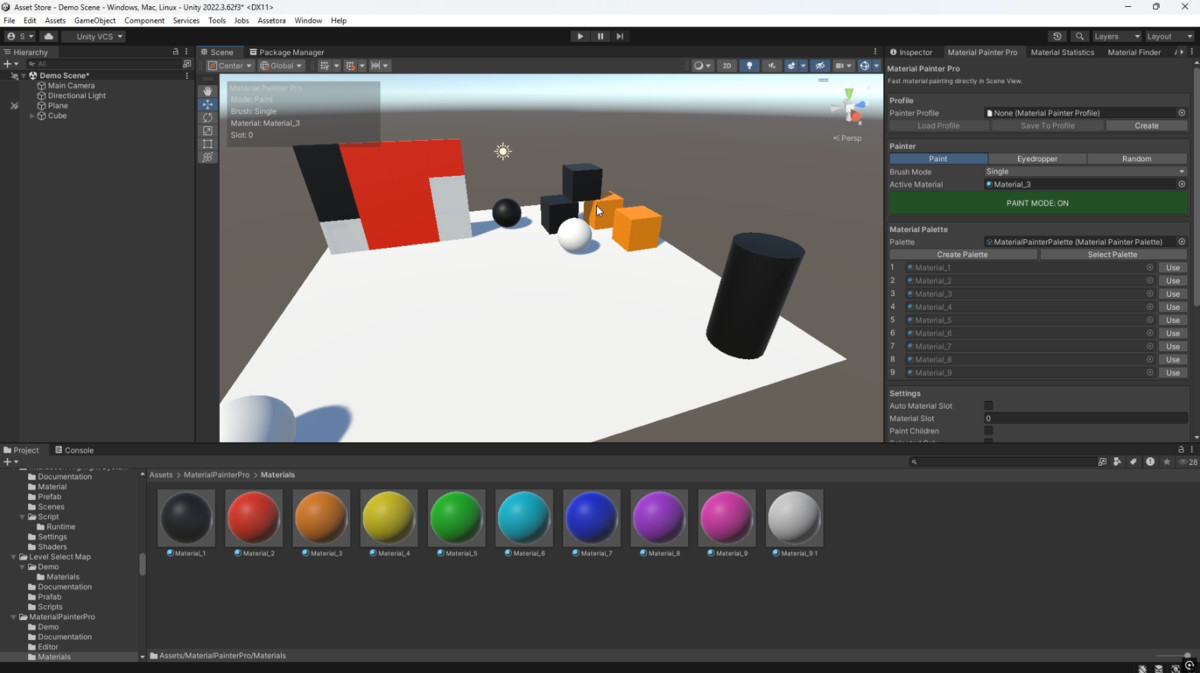Switch to the Inspector tab
1200x673 pixels.
point(911,52)
